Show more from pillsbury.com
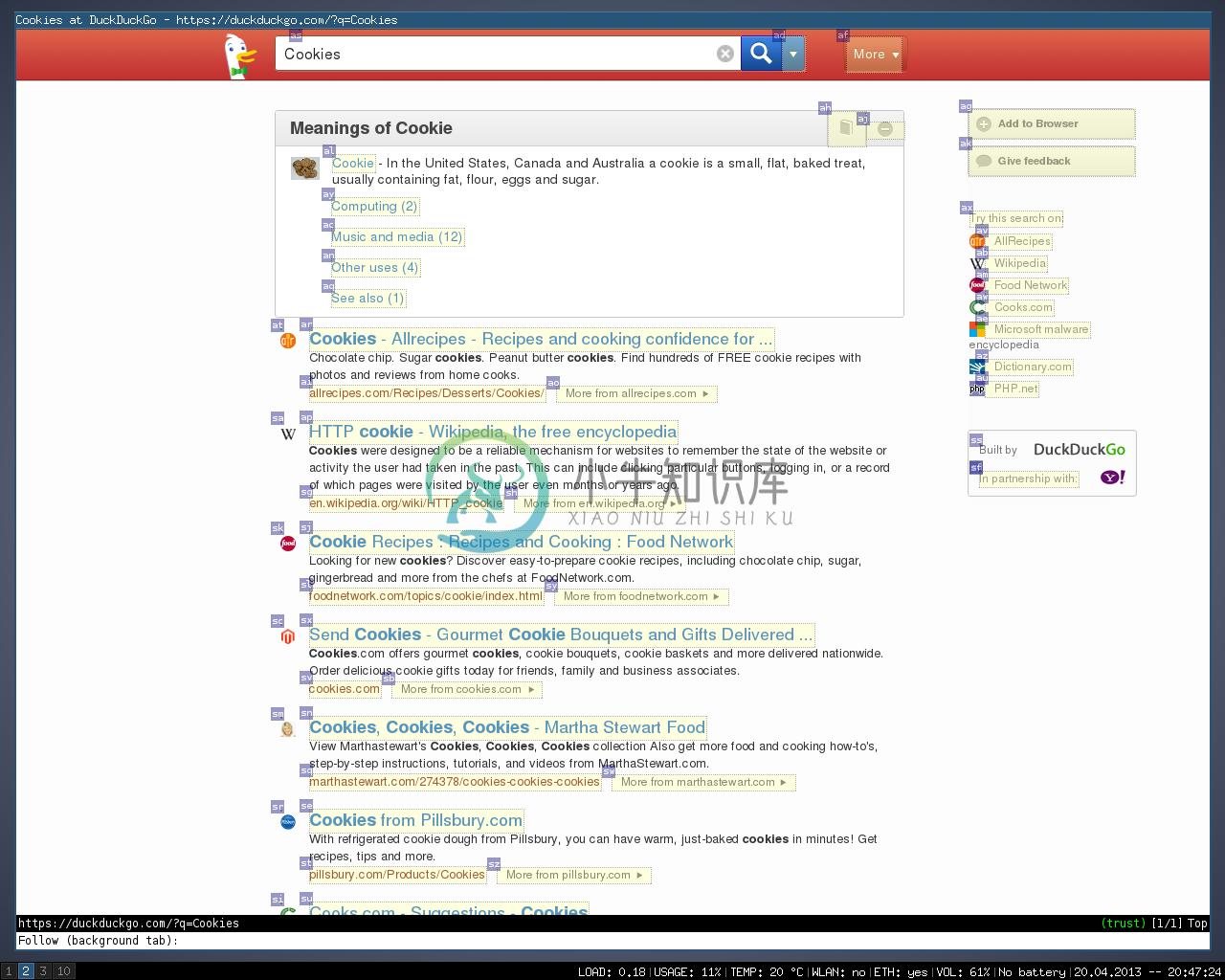The width and height of the screenshot is (1225, 980). coord(574,875)
